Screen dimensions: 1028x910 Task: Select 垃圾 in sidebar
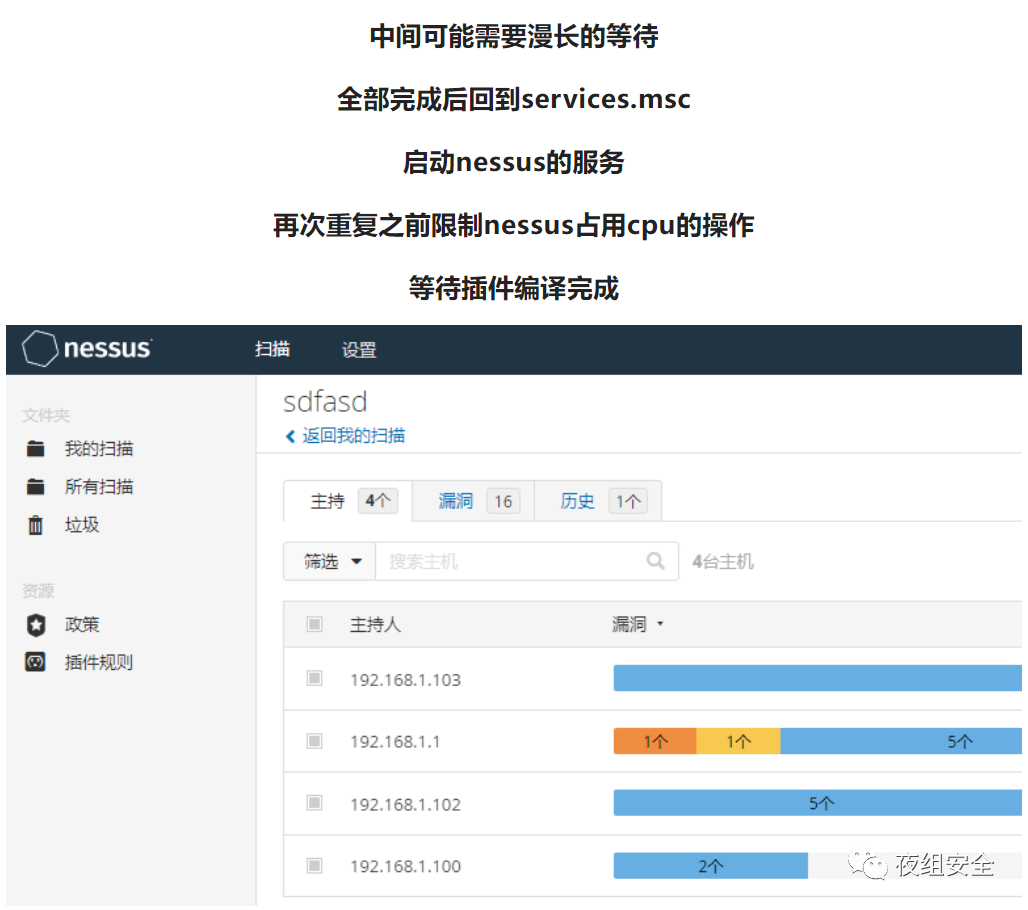[x=82, y=525]
